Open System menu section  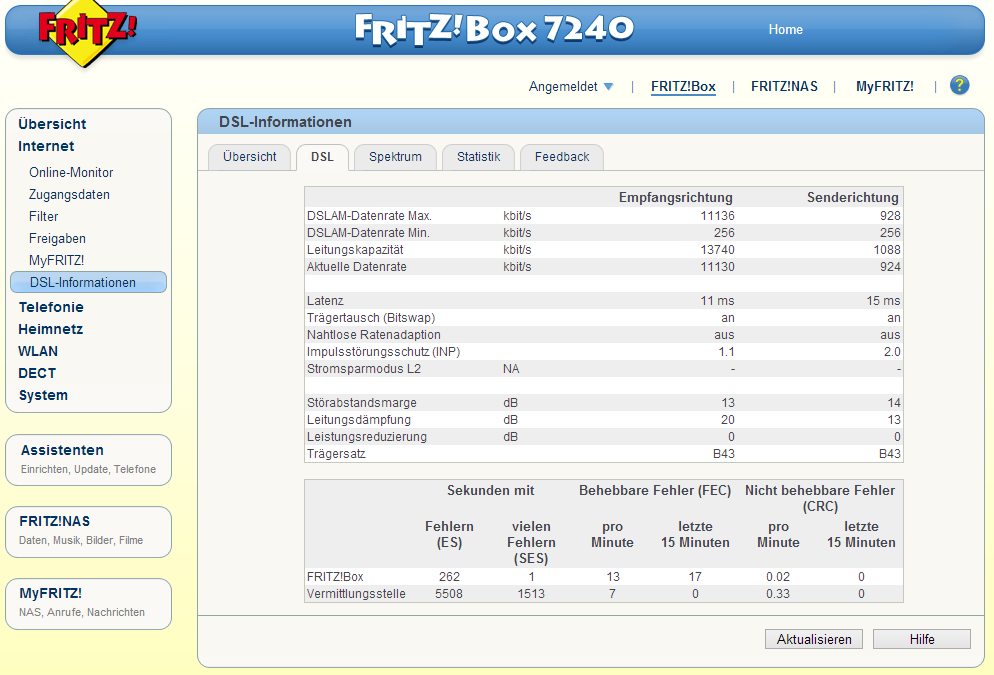point(42,395)
